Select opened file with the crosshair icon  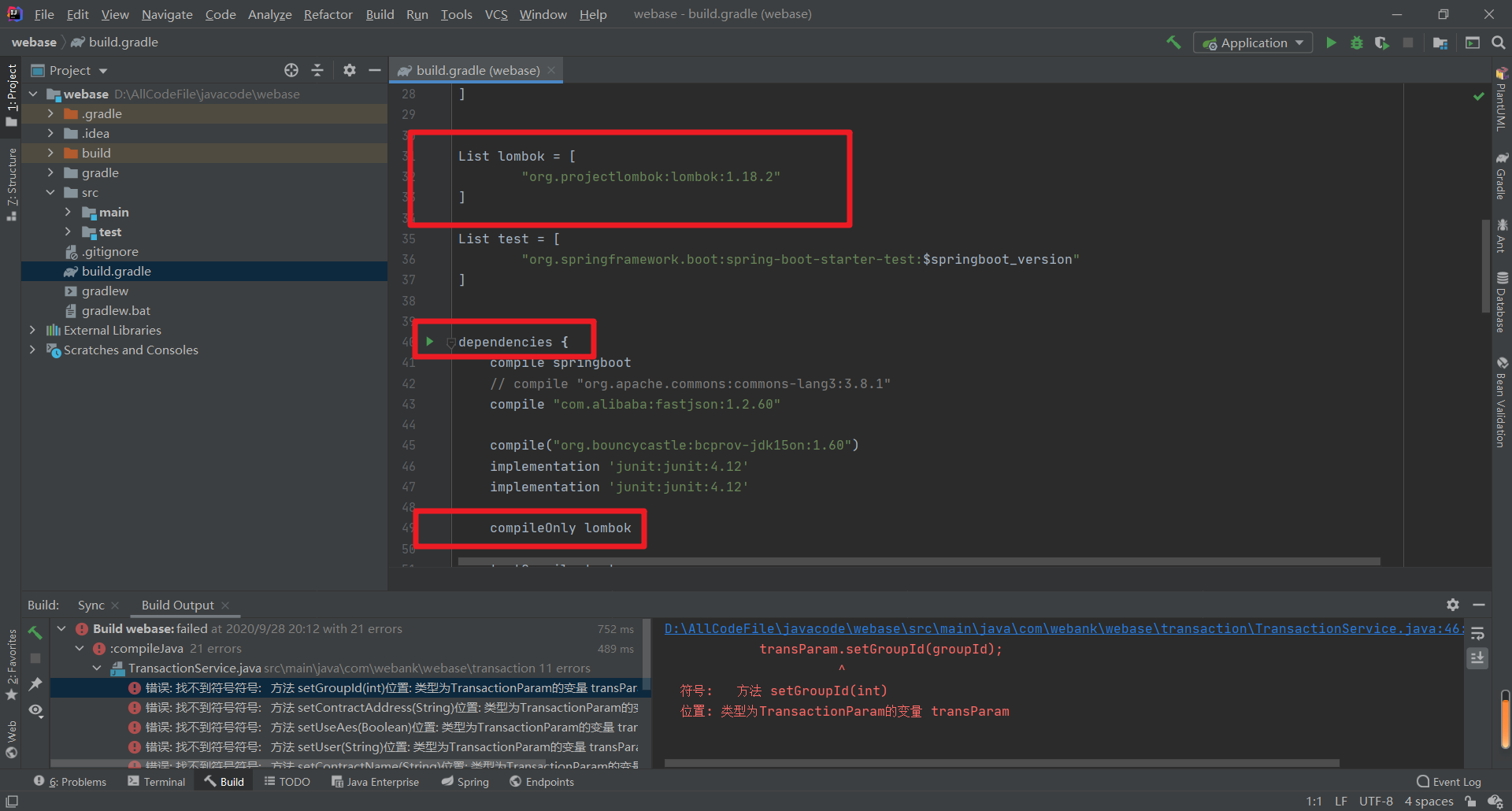[x=291, y=70]
